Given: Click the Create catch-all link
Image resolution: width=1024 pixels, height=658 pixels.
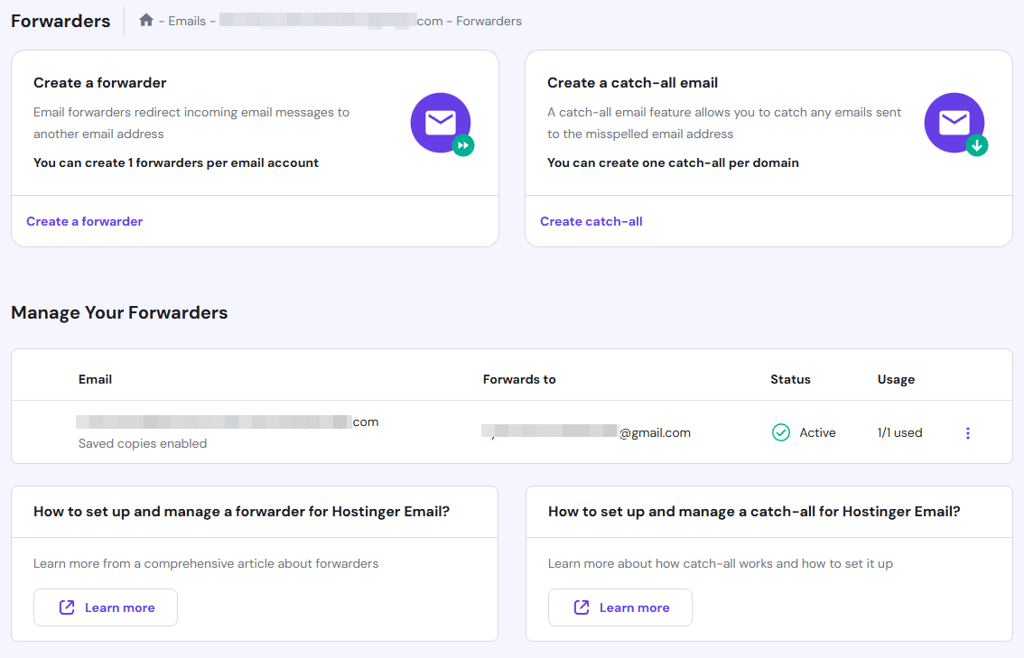Looking at the screenshot, I should tap(591, 221).
